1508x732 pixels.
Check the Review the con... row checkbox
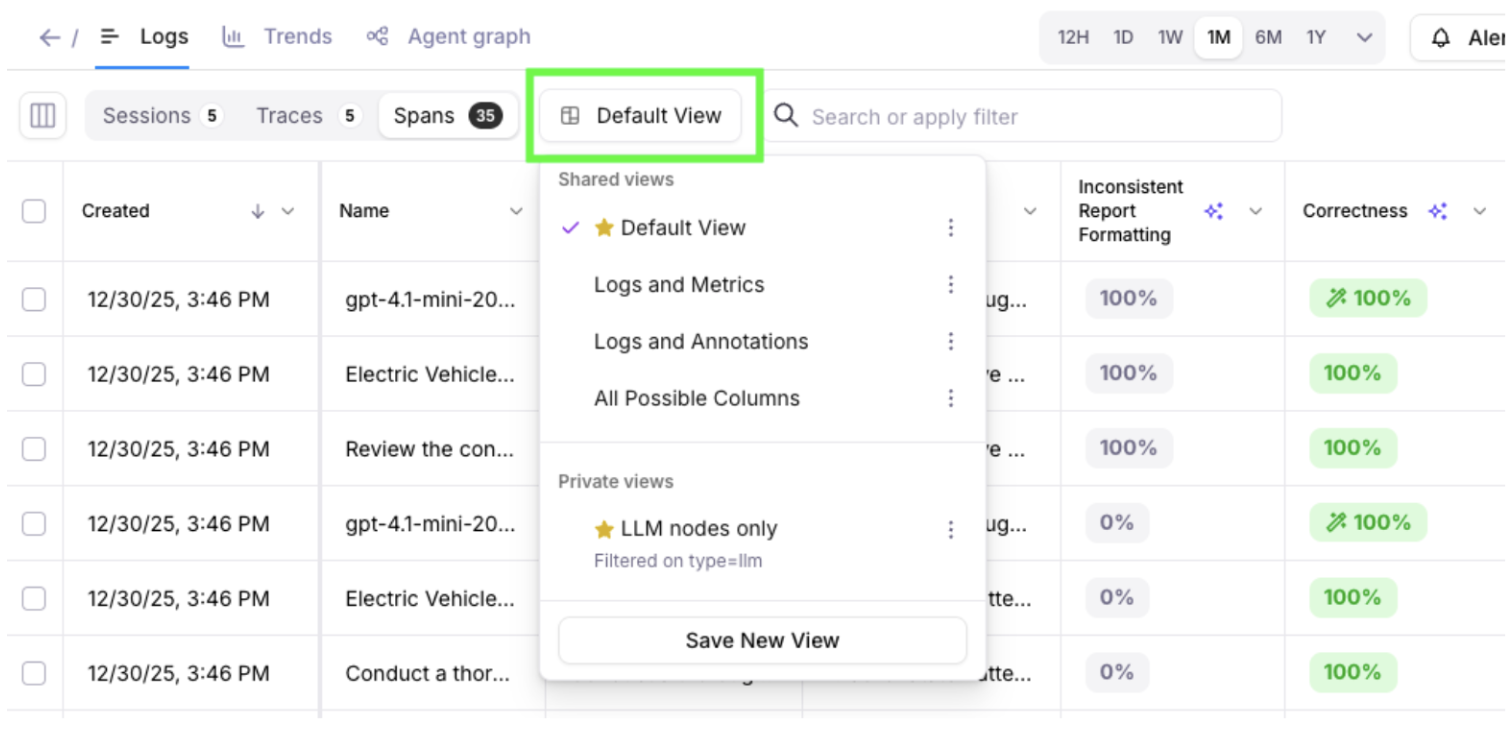coord(34,449)
